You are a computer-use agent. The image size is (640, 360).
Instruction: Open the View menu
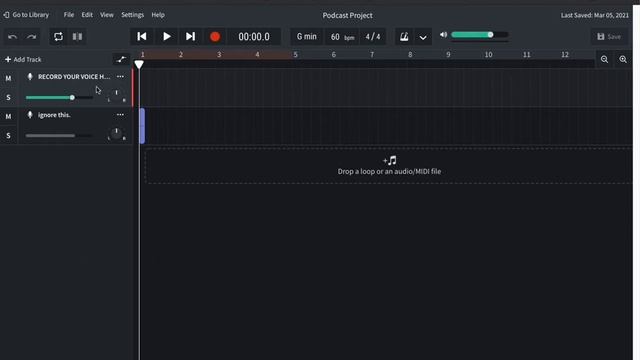[x=107, y=15]
